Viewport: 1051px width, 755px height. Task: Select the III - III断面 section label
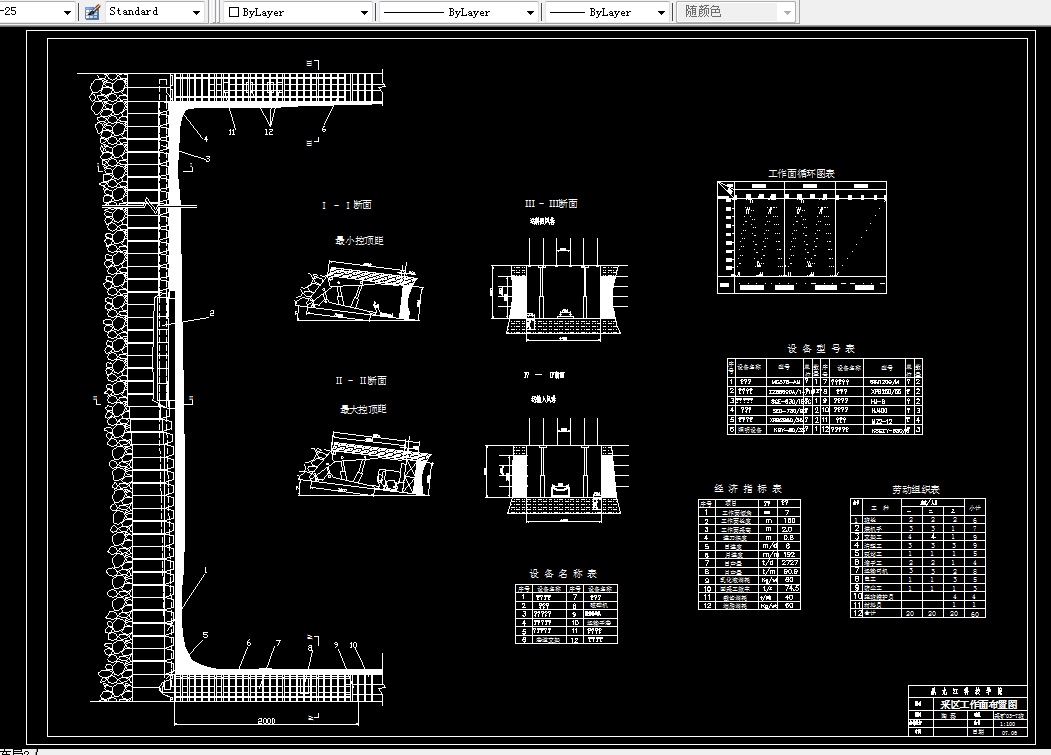click(551, 203)
